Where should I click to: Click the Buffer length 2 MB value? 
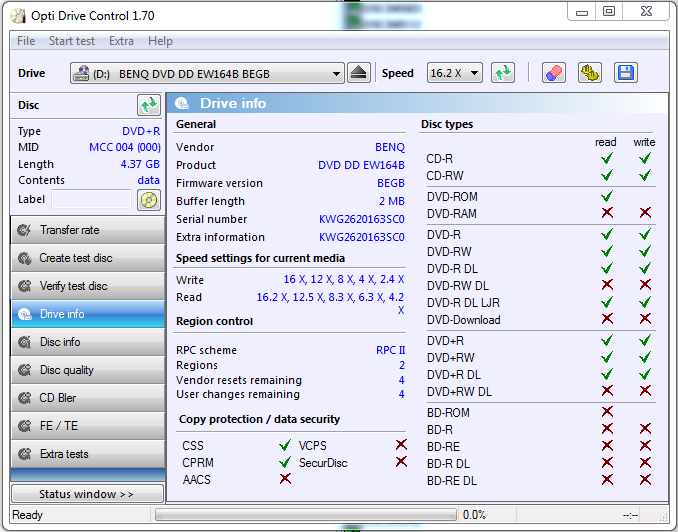(x=392, y=201)
